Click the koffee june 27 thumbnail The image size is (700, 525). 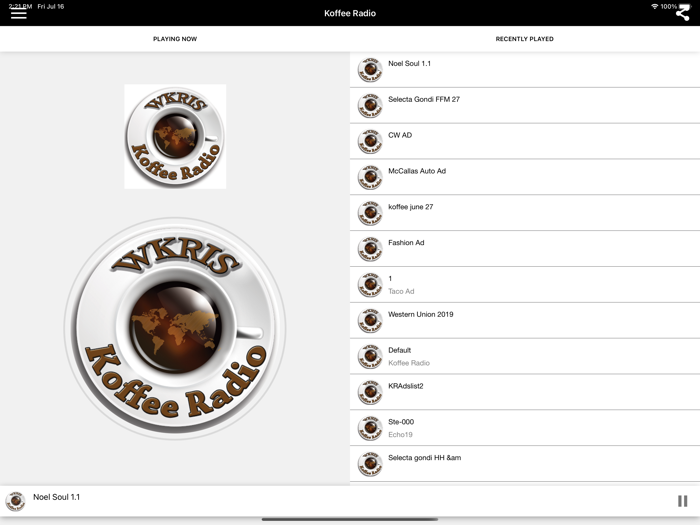370,213
